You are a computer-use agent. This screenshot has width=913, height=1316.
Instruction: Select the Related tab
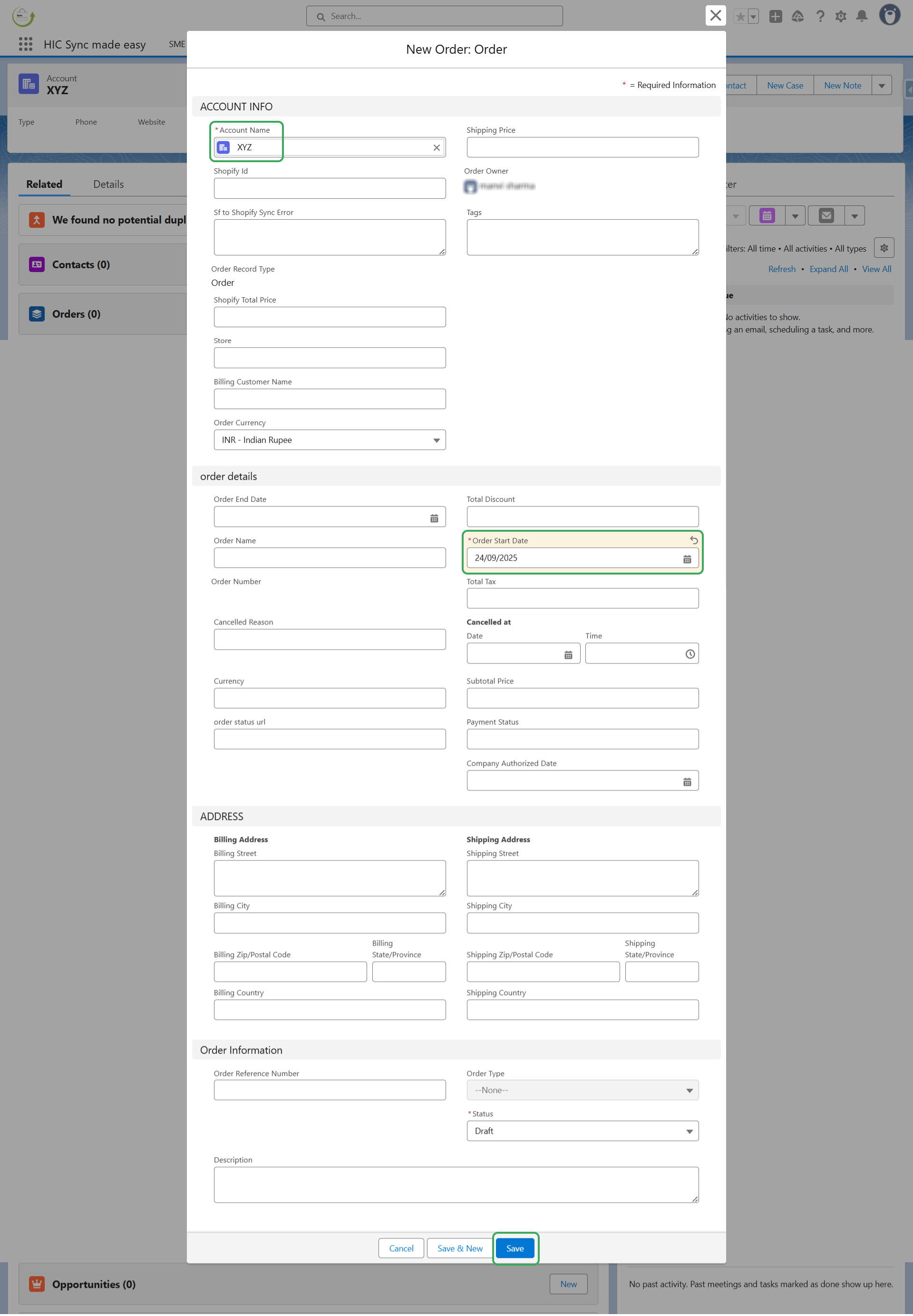pos(44,184)
